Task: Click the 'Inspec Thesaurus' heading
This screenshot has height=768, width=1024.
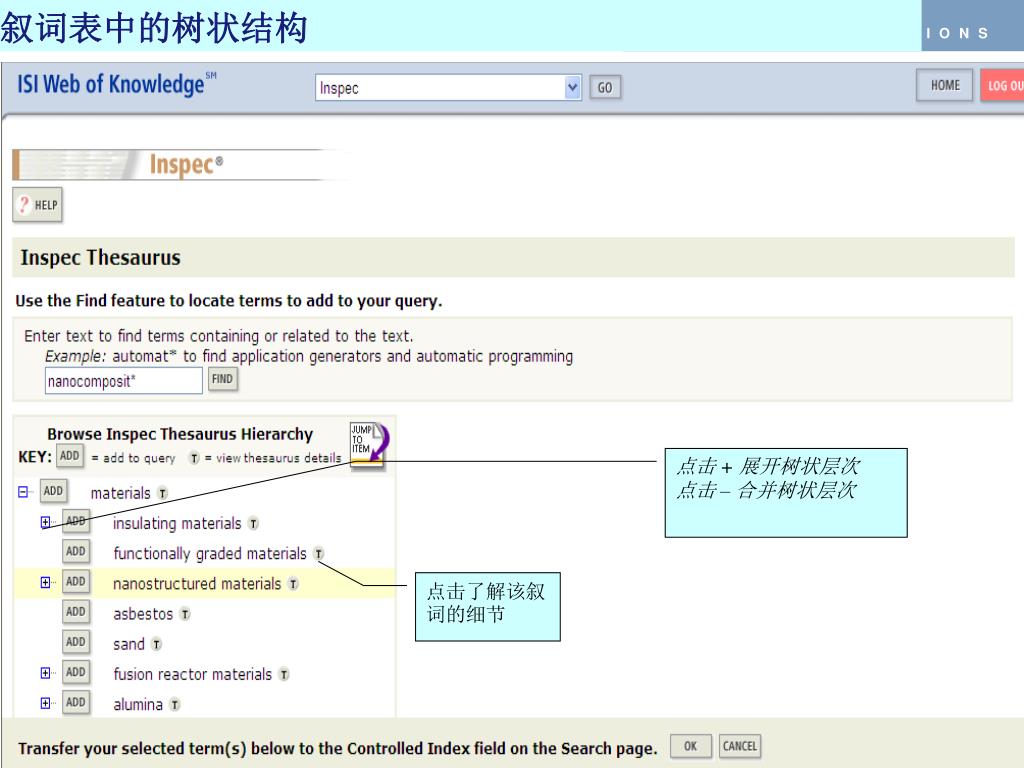Action: pyautogui.click(x=101, y=257)
